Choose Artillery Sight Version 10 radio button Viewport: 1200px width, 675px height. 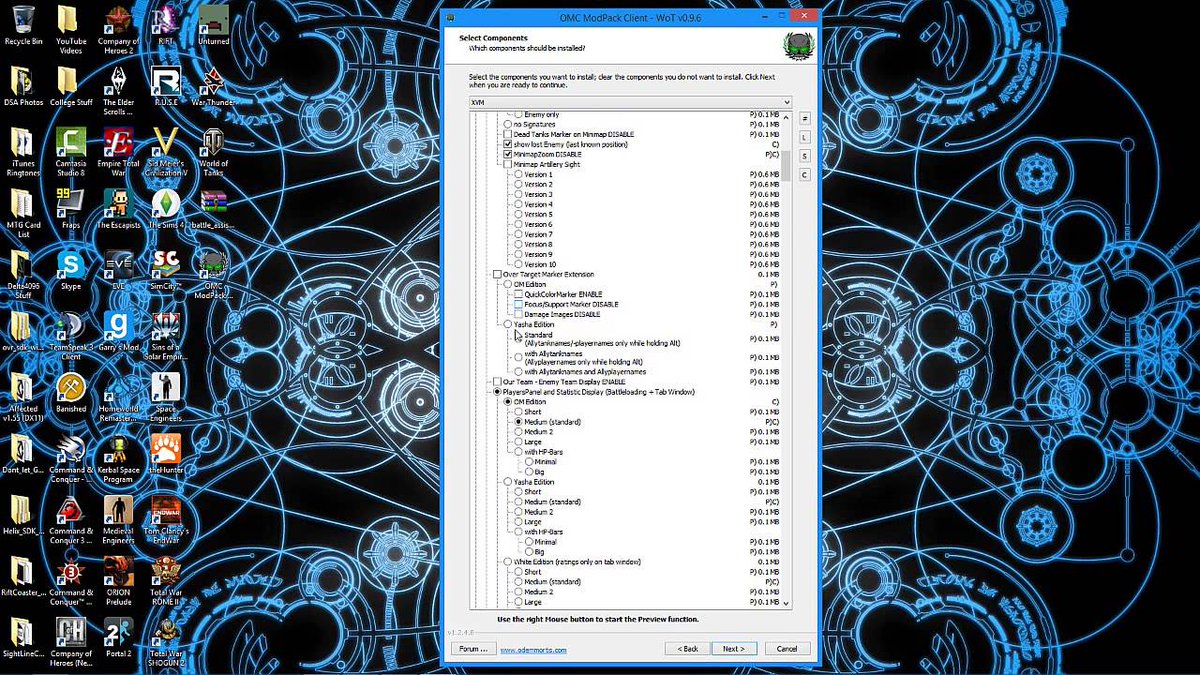(518, 265)
